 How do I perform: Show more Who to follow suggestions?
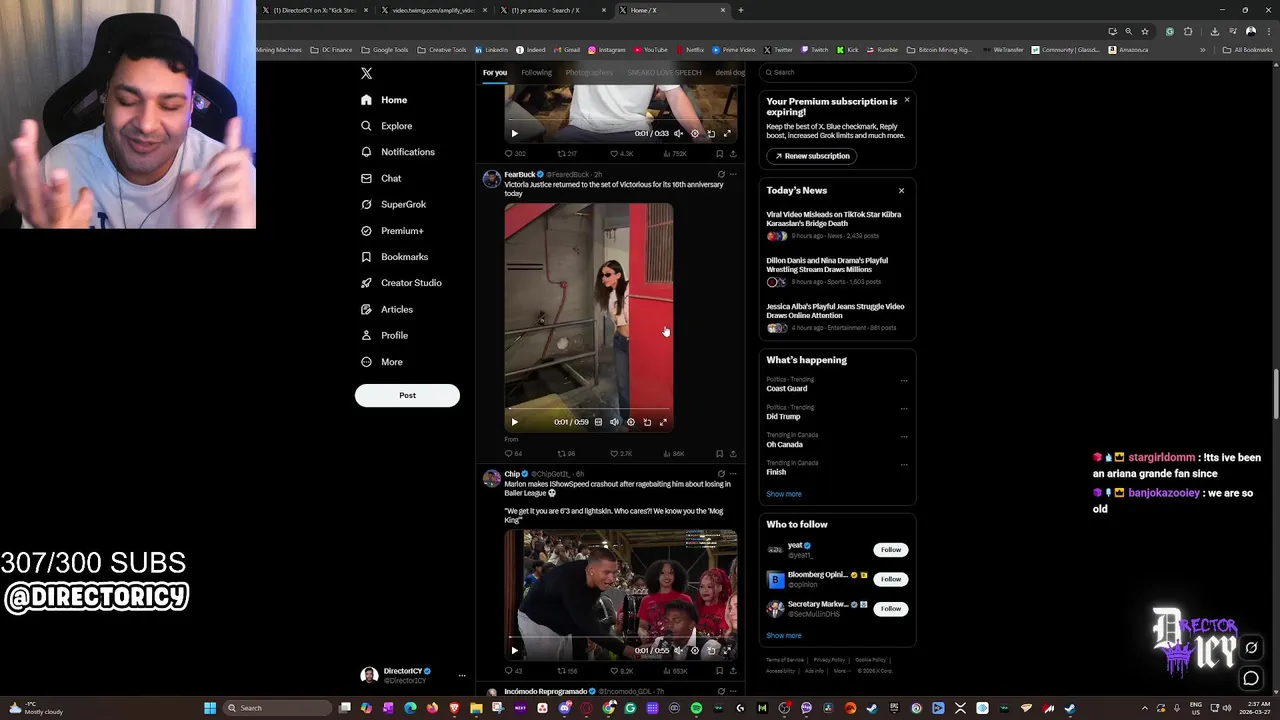(784, 636)
